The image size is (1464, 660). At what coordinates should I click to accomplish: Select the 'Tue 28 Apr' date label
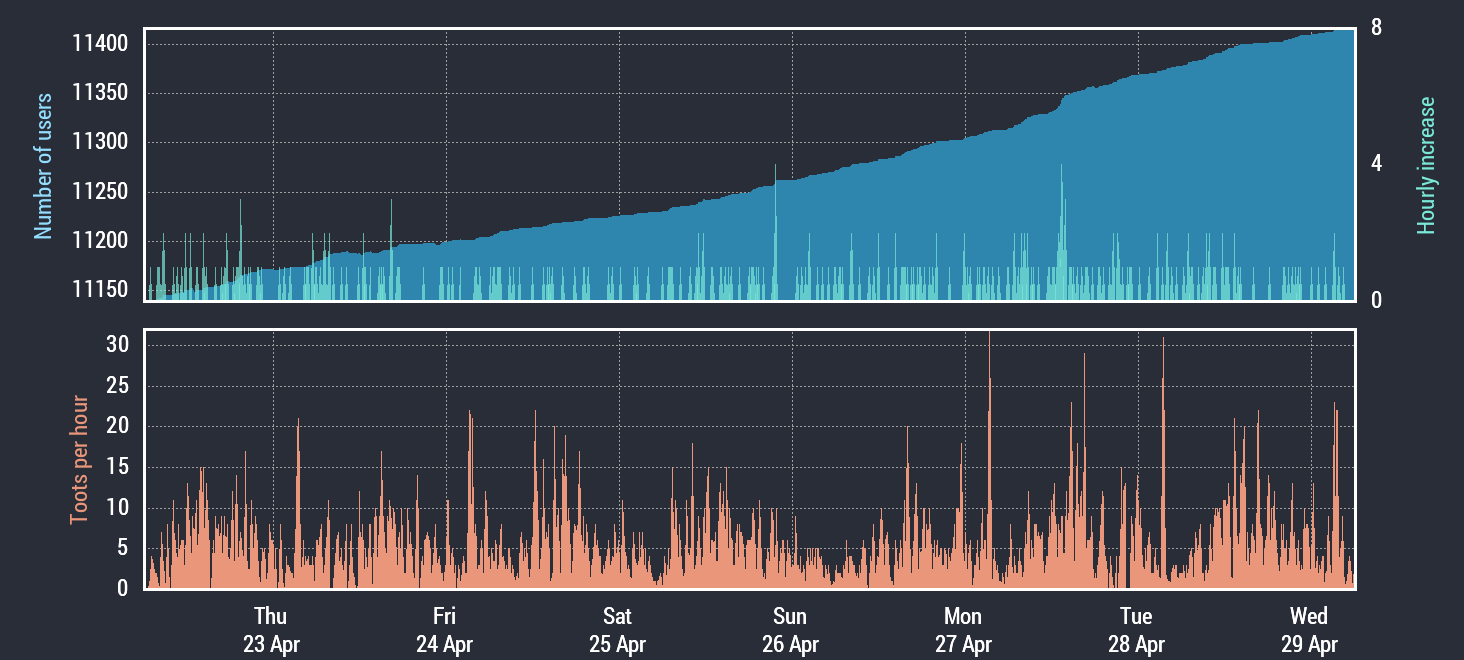pyautogui.click(x=1136, y=630)
